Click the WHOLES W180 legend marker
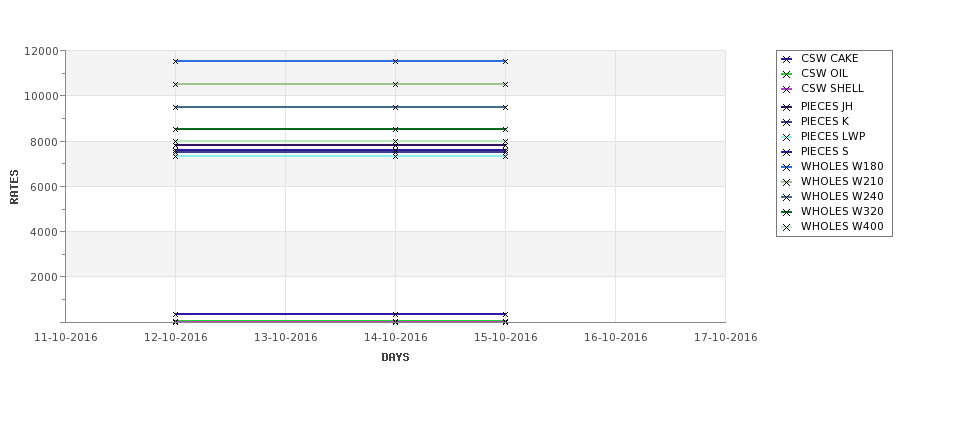Image resolution: width=975 pixels, height=429 pixels. 787,167
